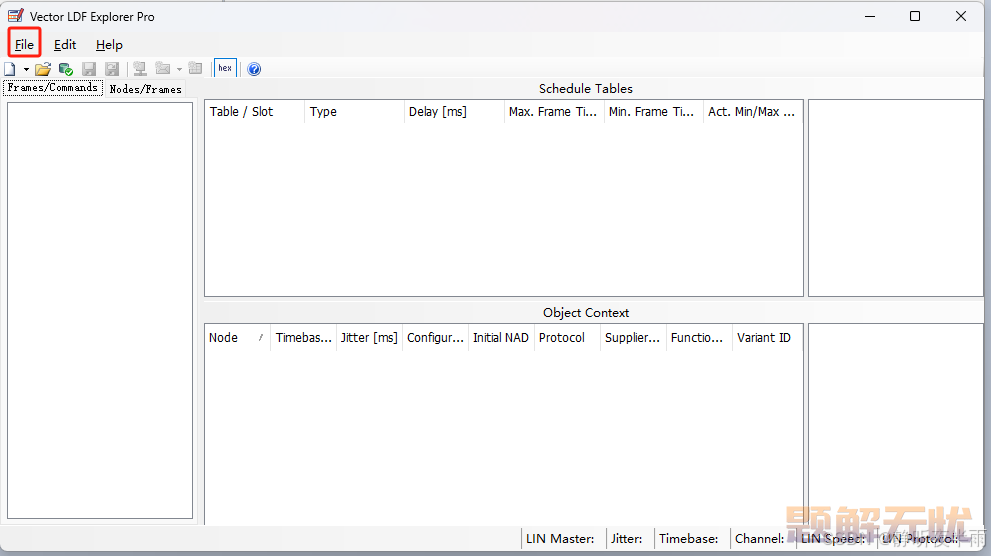
Task: Click the Protocol column header
Action: 567,338
